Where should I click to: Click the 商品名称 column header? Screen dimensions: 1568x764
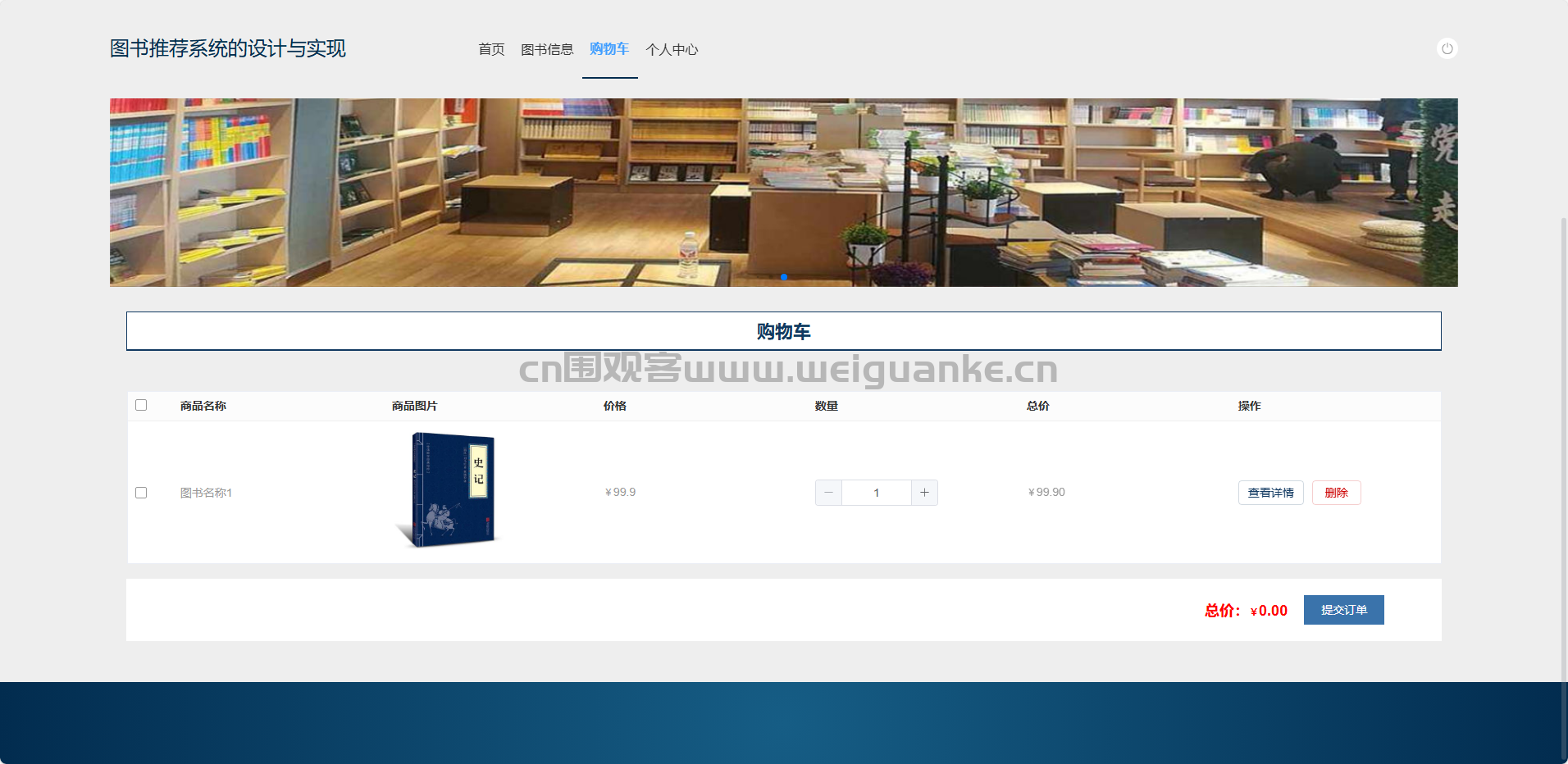coord(203,406)
